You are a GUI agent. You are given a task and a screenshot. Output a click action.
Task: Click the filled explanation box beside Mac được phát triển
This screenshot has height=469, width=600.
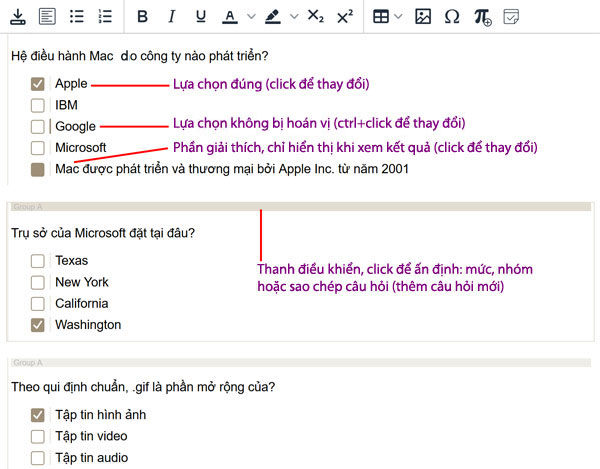[x=38, y=169]
